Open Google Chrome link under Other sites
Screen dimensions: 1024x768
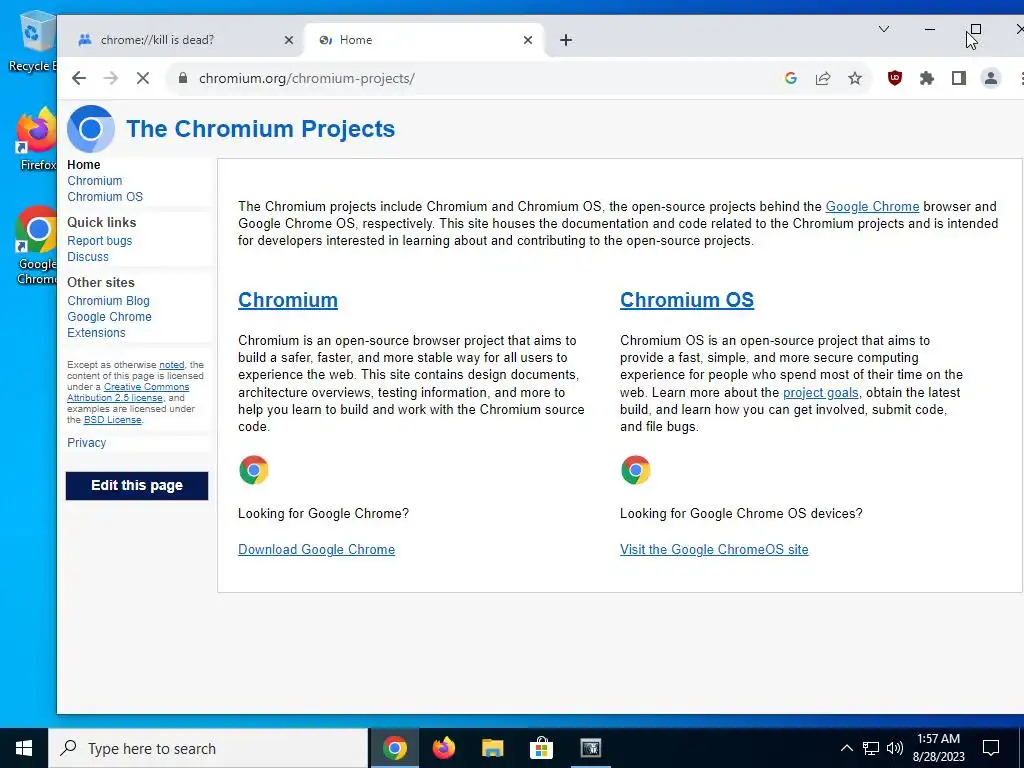pyautogui.click(x=109, y=317)
